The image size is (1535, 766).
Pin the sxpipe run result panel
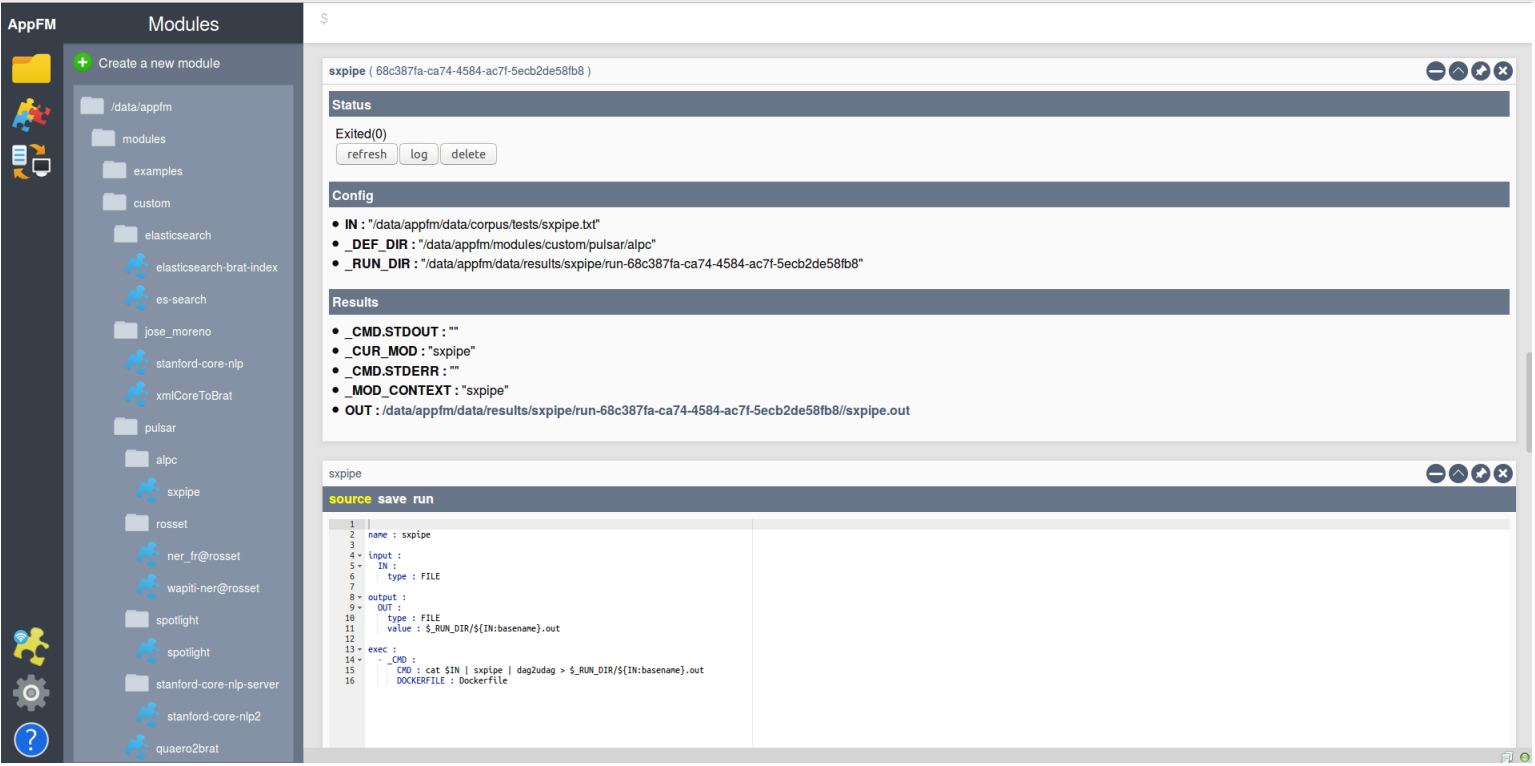[x=1481, y=71]
